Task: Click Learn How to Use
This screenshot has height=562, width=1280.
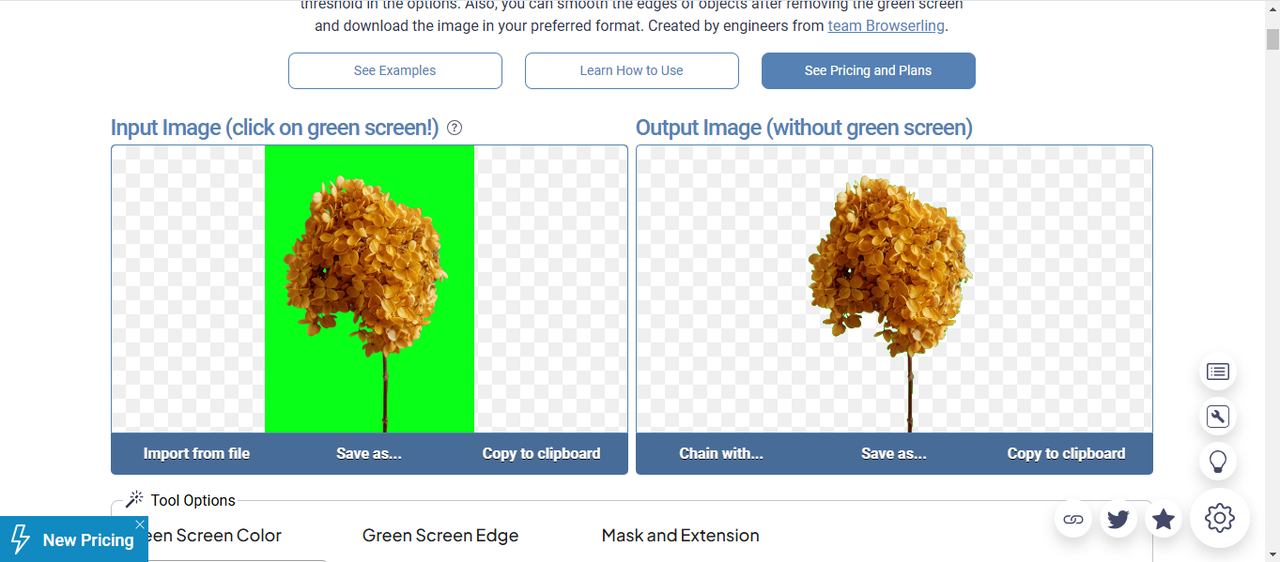Action: [x=632, y=71]
